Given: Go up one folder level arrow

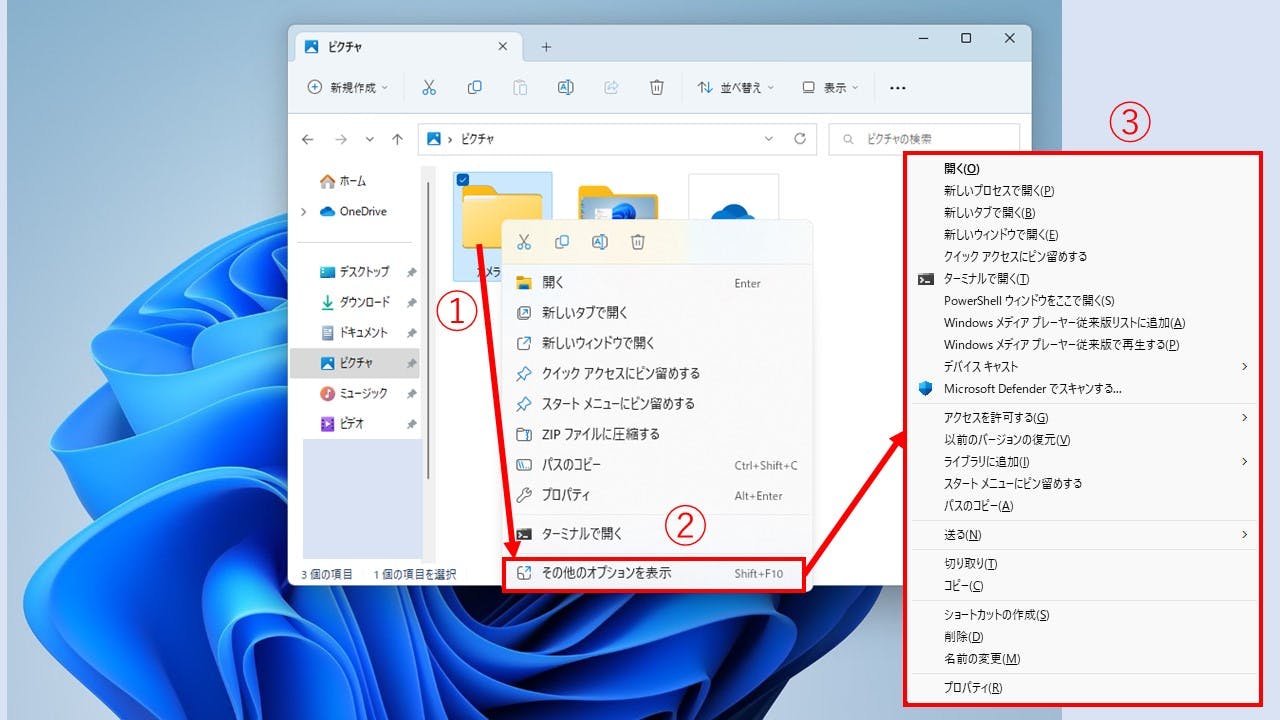Looking at the screenshot, I should (397, 139).
